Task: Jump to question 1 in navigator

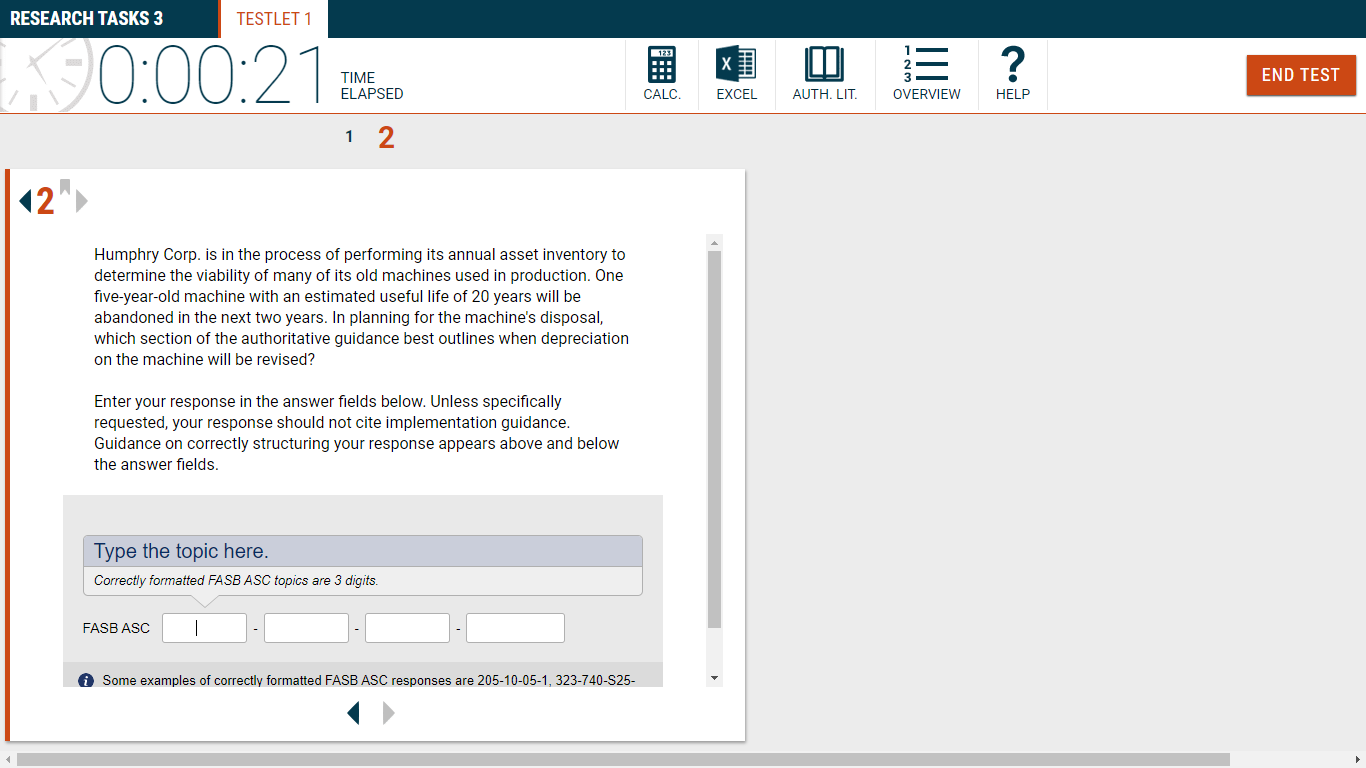Action: point(349,137)
